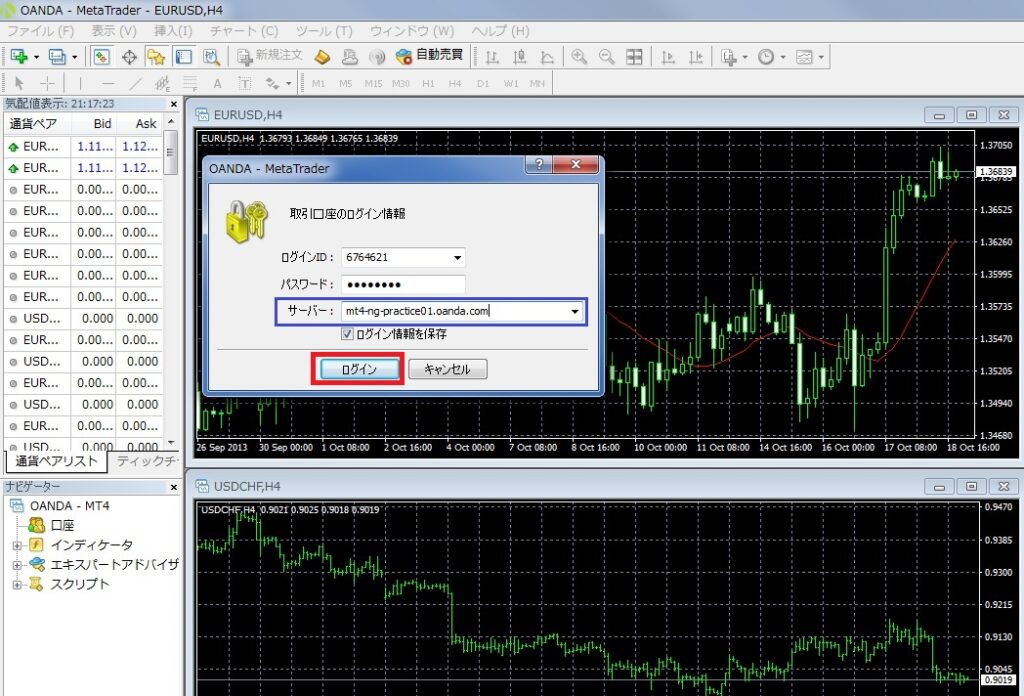Toggle the Auto Scroll chart icon
Image resolution: width=1024 pixels, height=696 pixels.
pyautogui.click(x=667, y=57)
